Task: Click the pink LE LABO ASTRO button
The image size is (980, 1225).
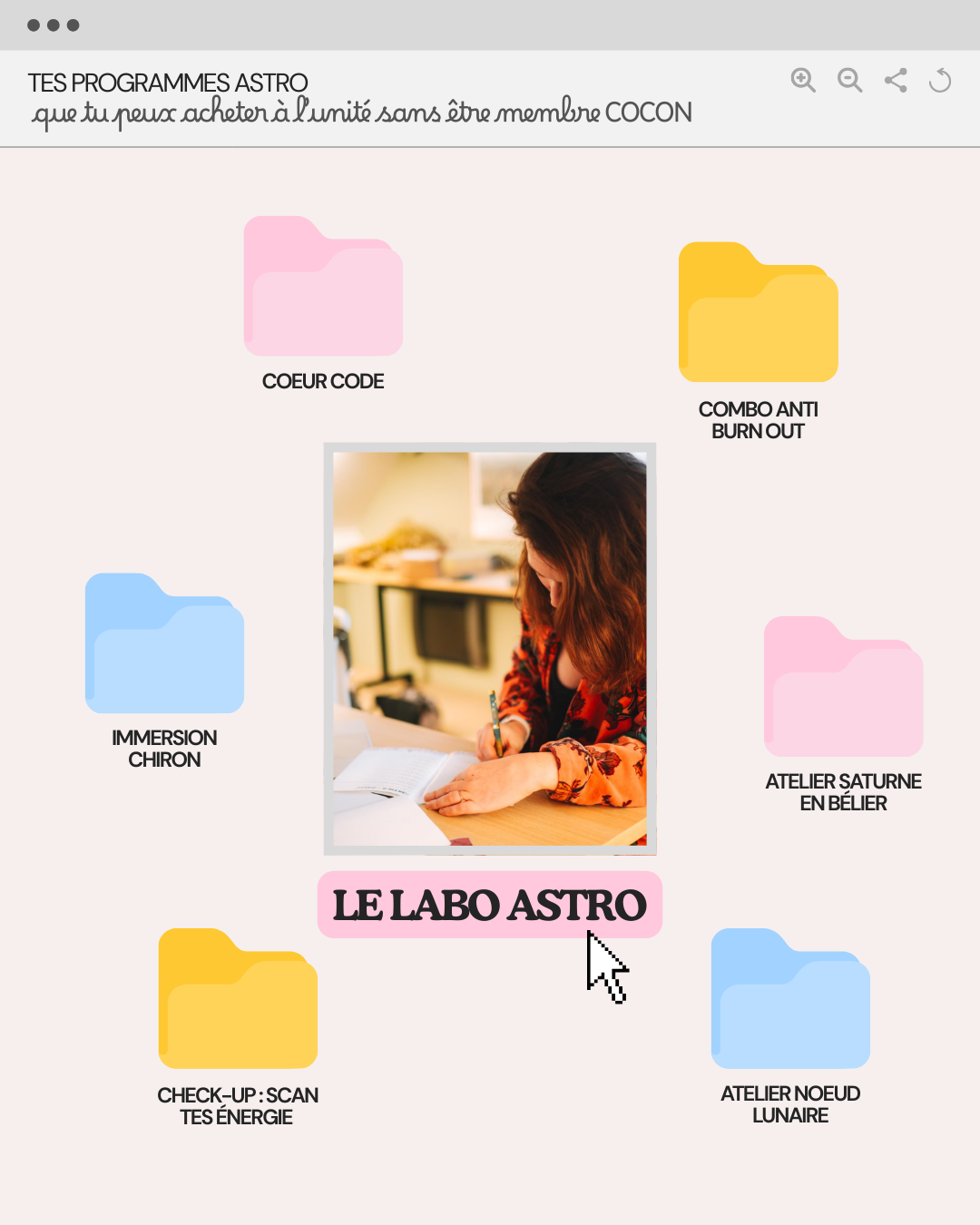Action: click(489, 905)
